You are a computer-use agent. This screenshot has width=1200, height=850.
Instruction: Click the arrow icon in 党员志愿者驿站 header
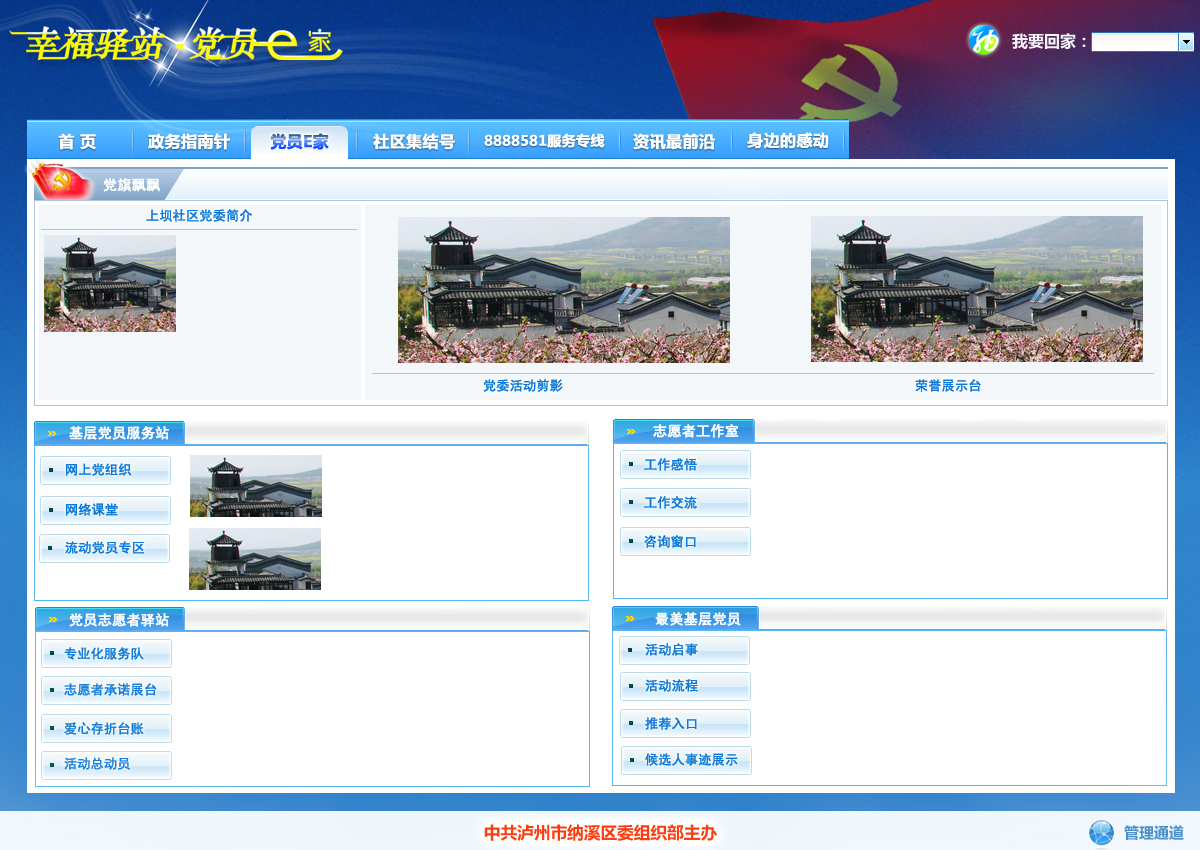[53, 620]
